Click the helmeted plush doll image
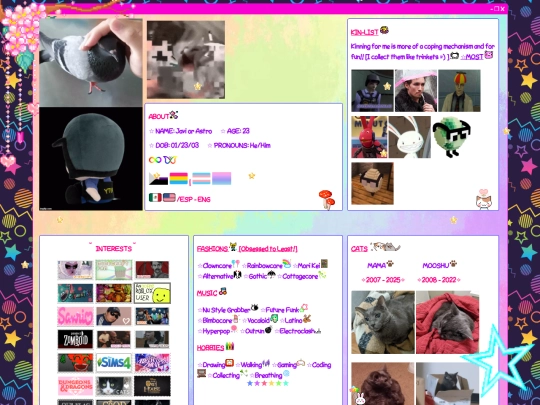Viewport: 540px width, 405px height. [x=91, y=159]
